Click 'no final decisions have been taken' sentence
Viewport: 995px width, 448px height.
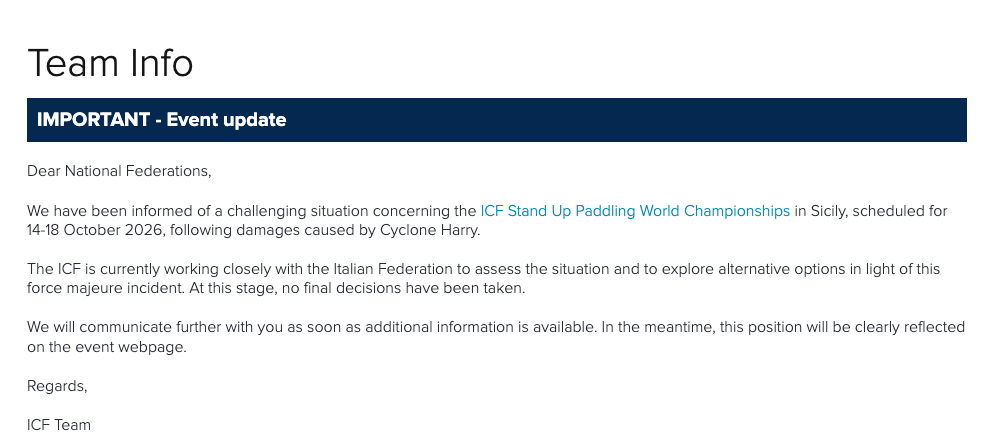400,288
